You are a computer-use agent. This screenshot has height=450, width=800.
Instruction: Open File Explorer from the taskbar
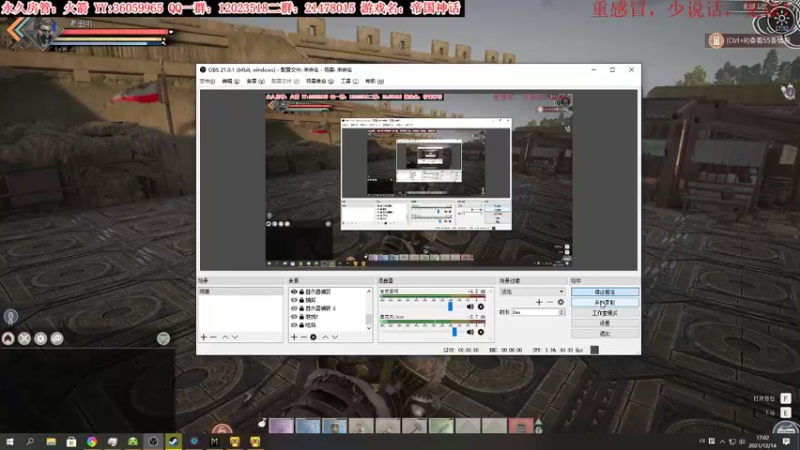[51, 441]
